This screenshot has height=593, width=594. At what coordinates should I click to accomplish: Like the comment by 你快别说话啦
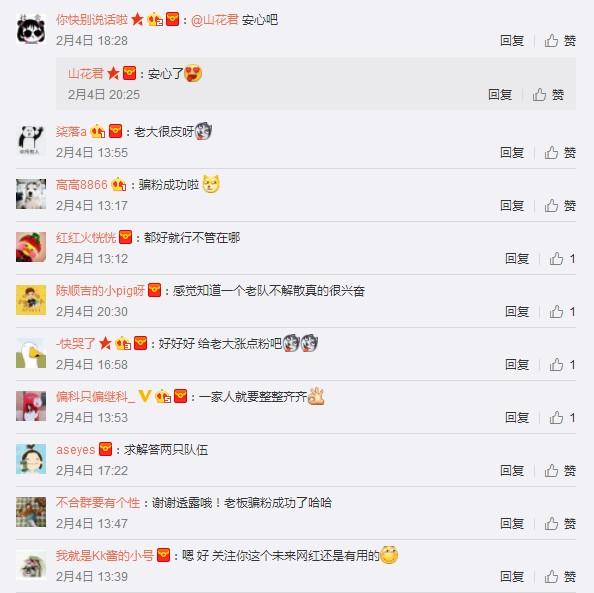click(560, 41)
